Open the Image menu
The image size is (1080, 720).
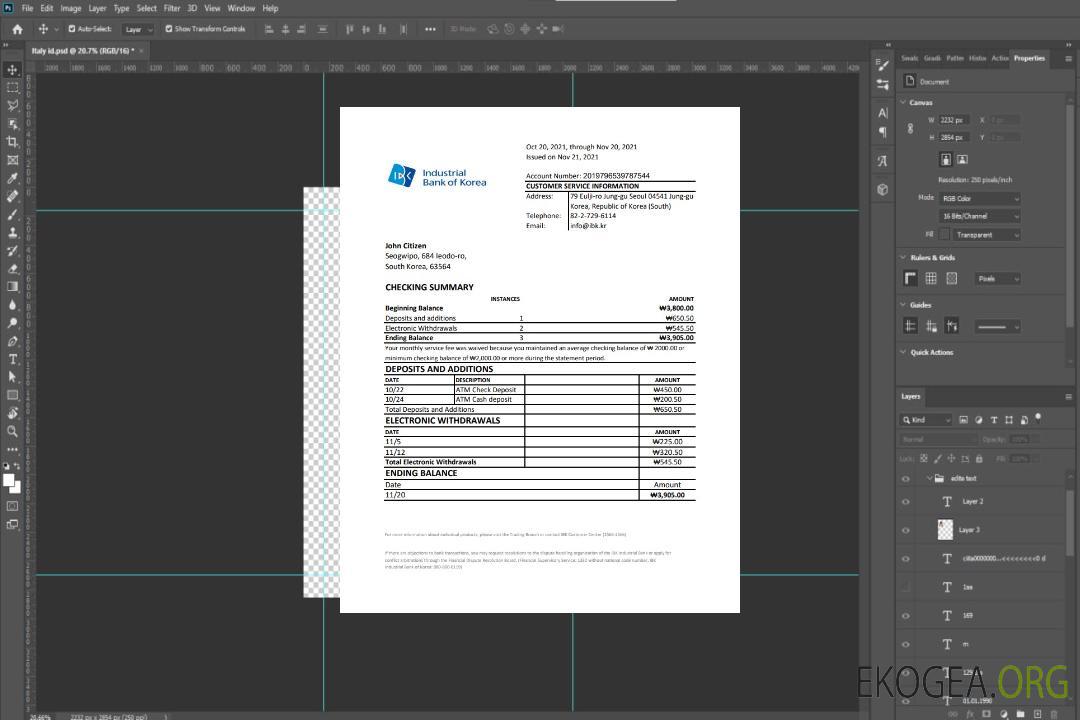[x=70, y=8]
